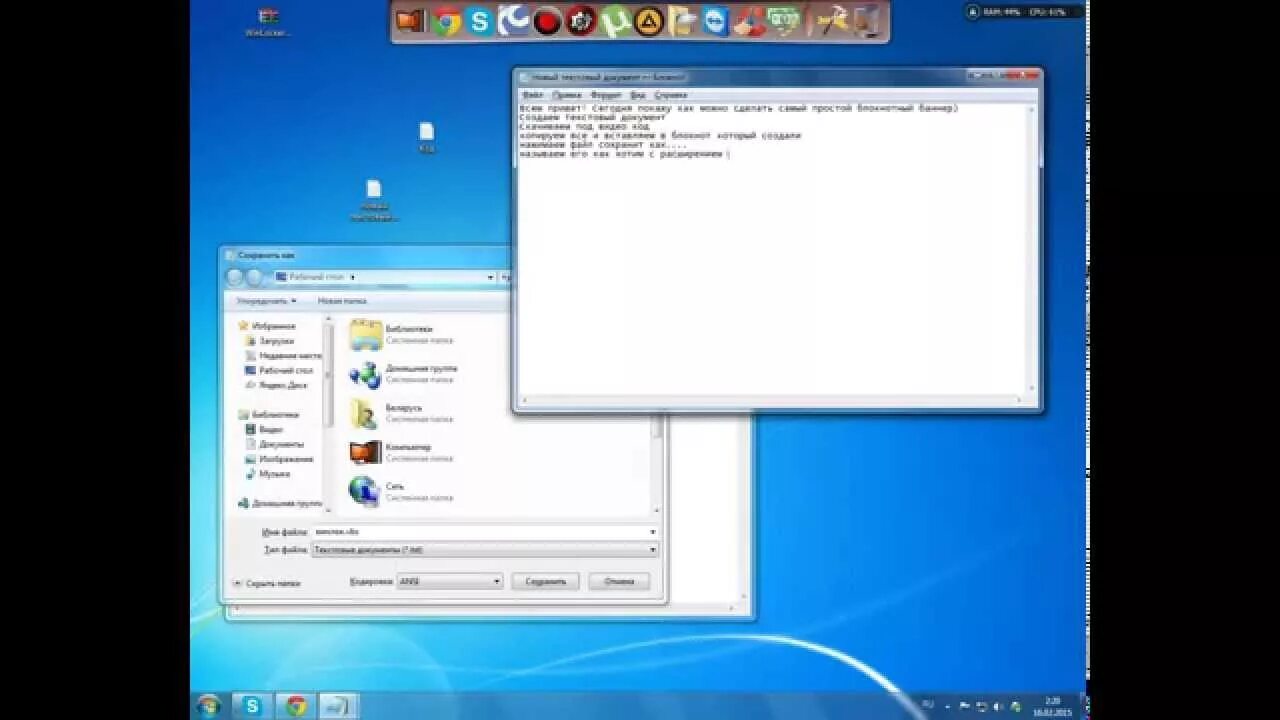
Task: Select Музыка in the navigation pane
Action: click(268, 474)
